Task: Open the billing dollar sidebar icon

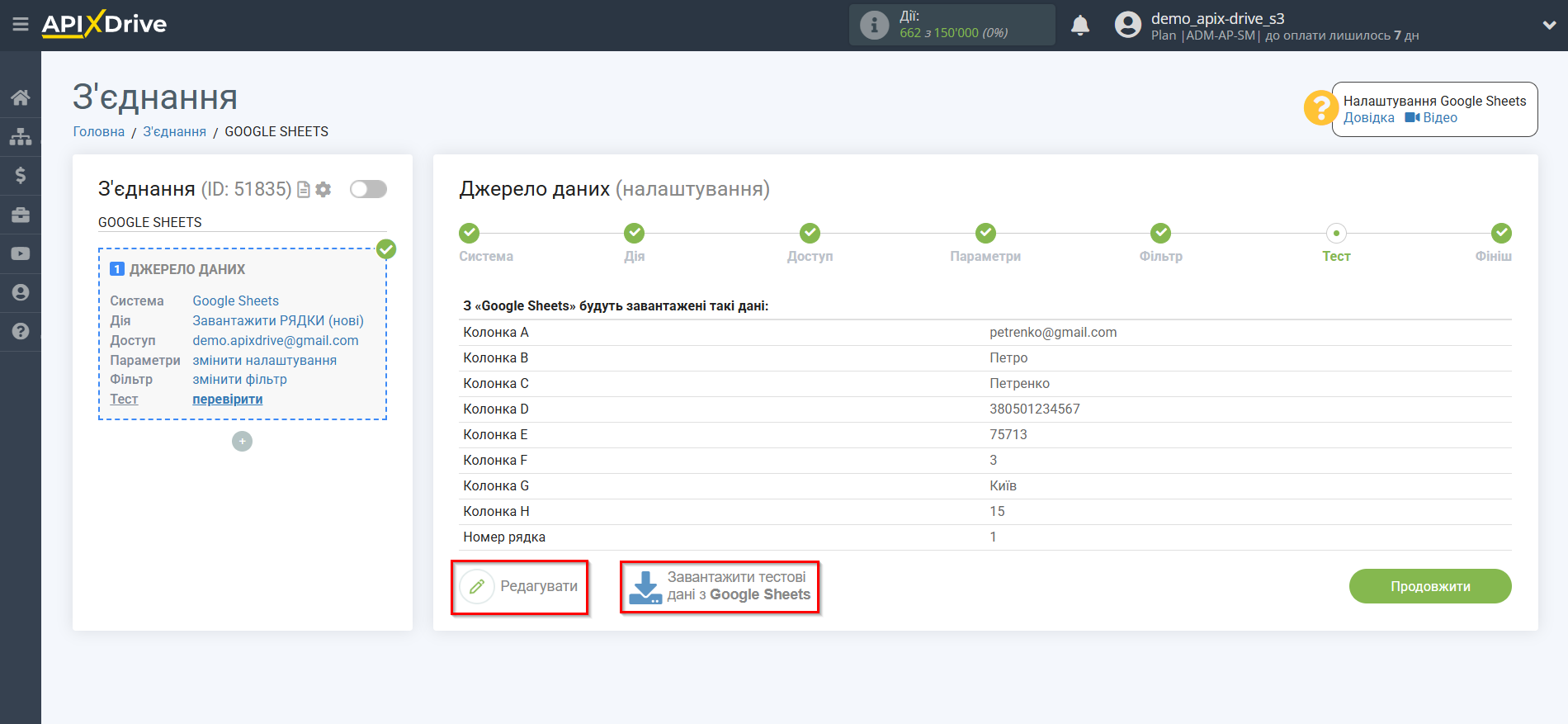Action: (21, 175)
